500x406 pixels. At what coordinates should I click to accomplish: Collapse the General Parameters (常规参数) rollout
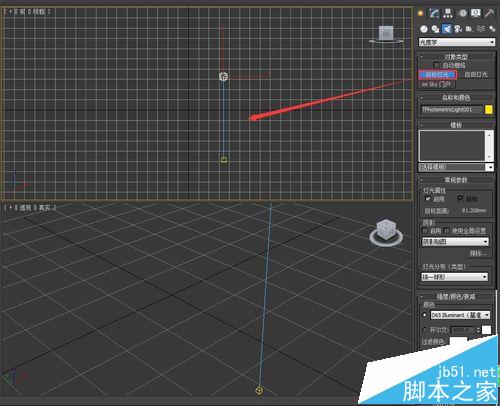coord(456,180)
